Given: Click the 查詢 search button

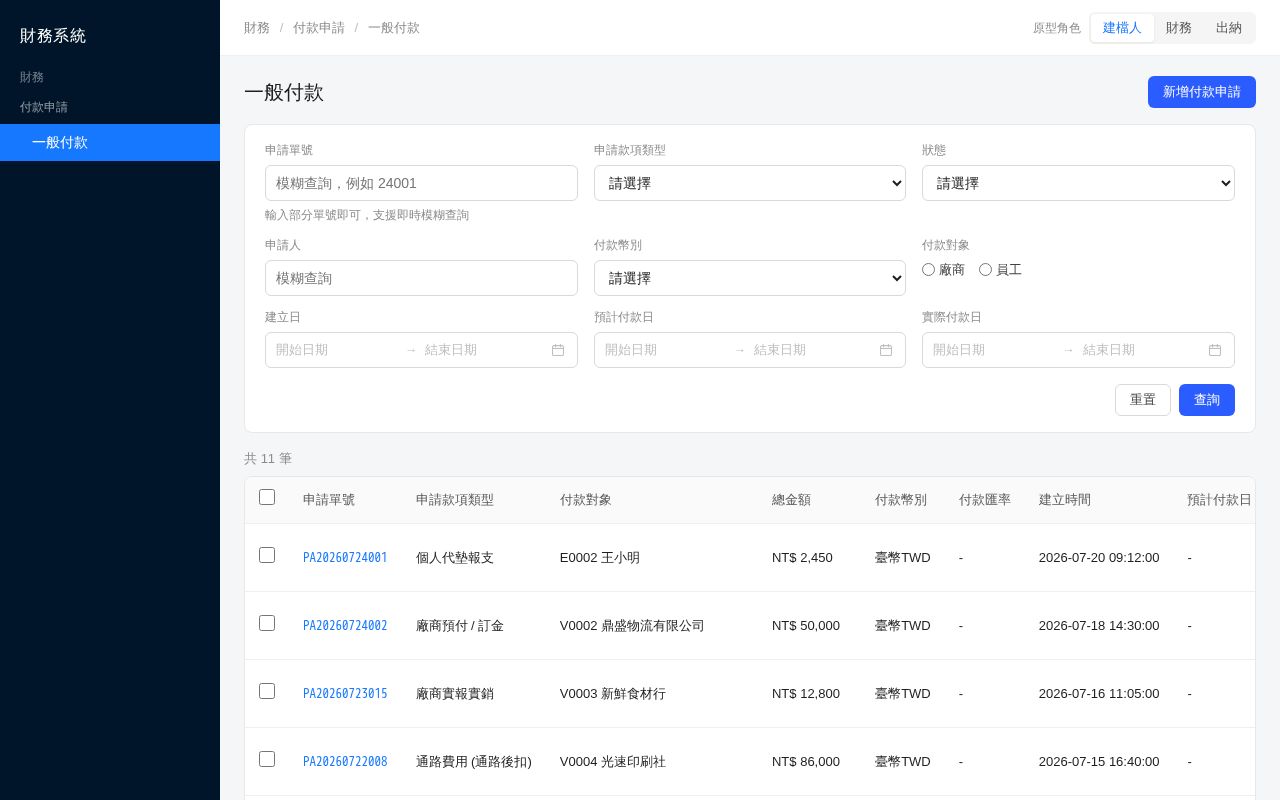Looking at the screenshot, I should [x=1207, y=400].
